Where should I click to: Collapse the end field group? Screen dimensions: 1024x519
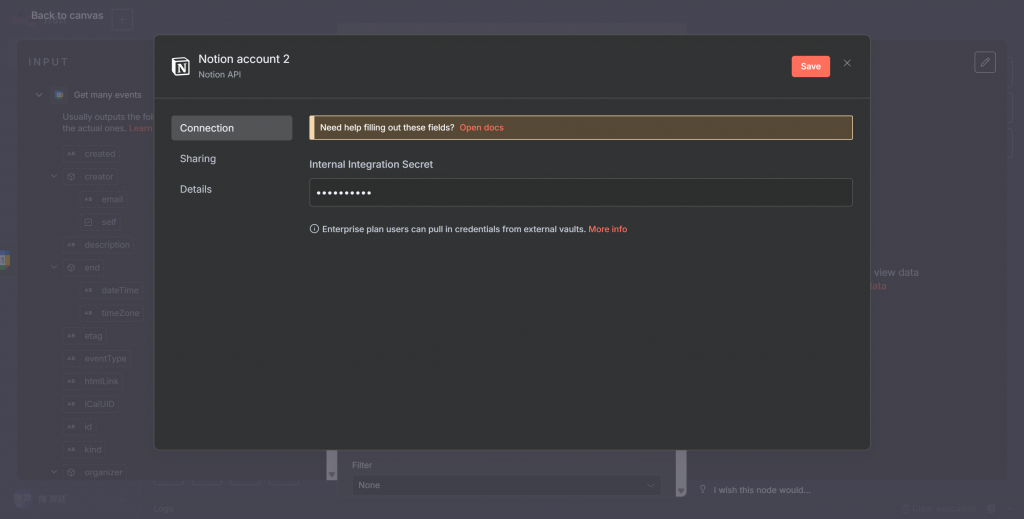[54, 267]
